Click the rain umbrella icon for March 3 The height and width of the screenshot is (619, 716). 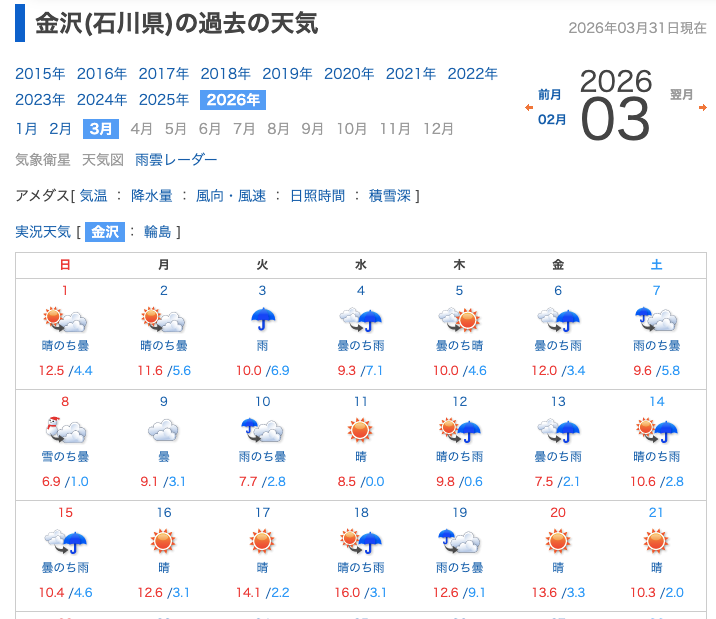262,321
